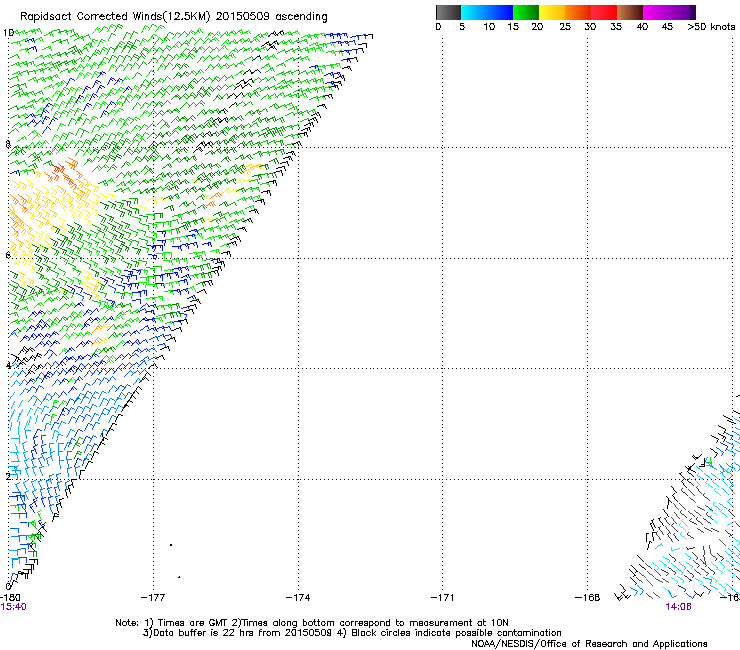Click the '-180' longitude axis label
This screenshot has height=650, width=740.
tap(10, 598)
